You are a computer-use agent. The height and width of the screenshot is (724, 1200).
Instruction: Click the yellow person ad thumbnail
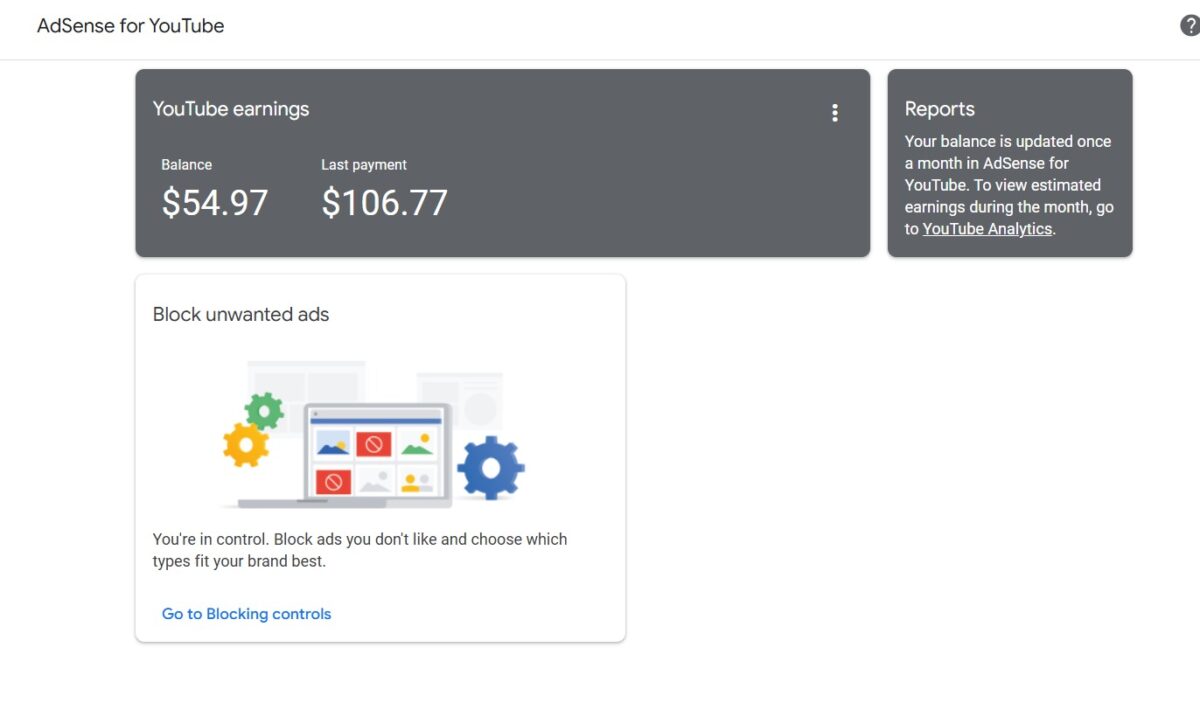coord(416,482)
